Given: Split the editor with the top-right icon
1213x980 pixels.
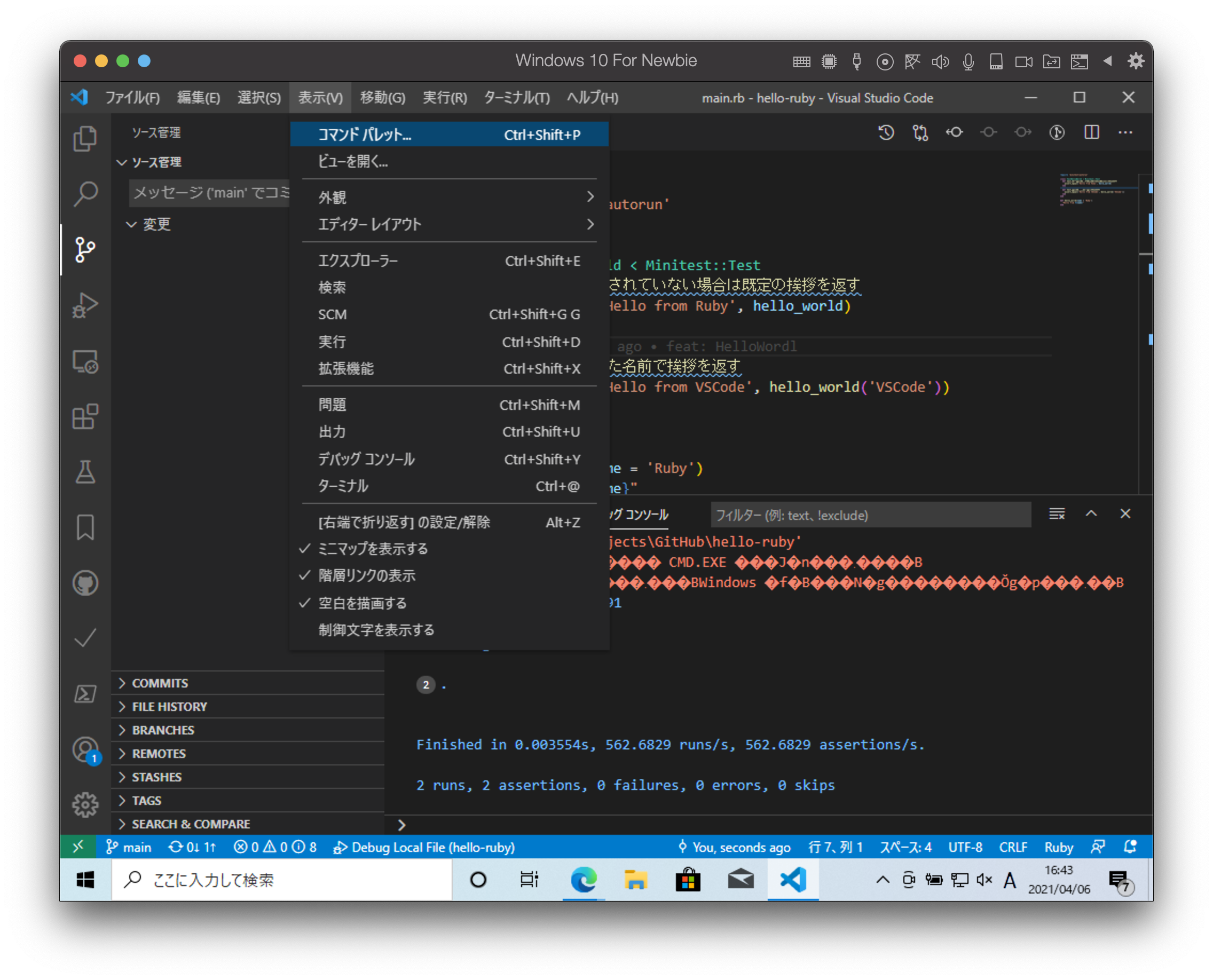Looking at the screenshot, I should tap(1092, 132).
